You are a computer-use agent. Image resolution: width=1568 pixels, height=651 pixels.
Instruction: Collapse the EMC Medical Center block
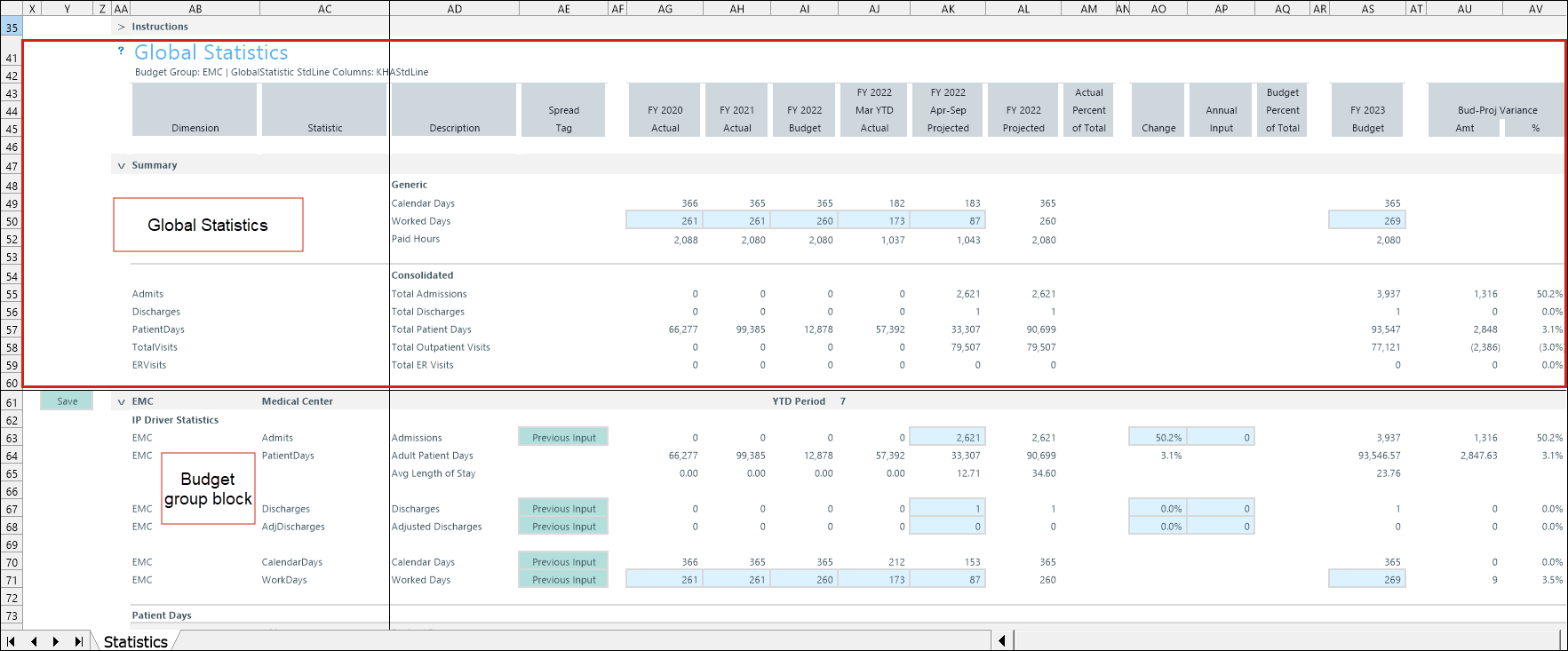pyautogui.click(x=122, y=401)
